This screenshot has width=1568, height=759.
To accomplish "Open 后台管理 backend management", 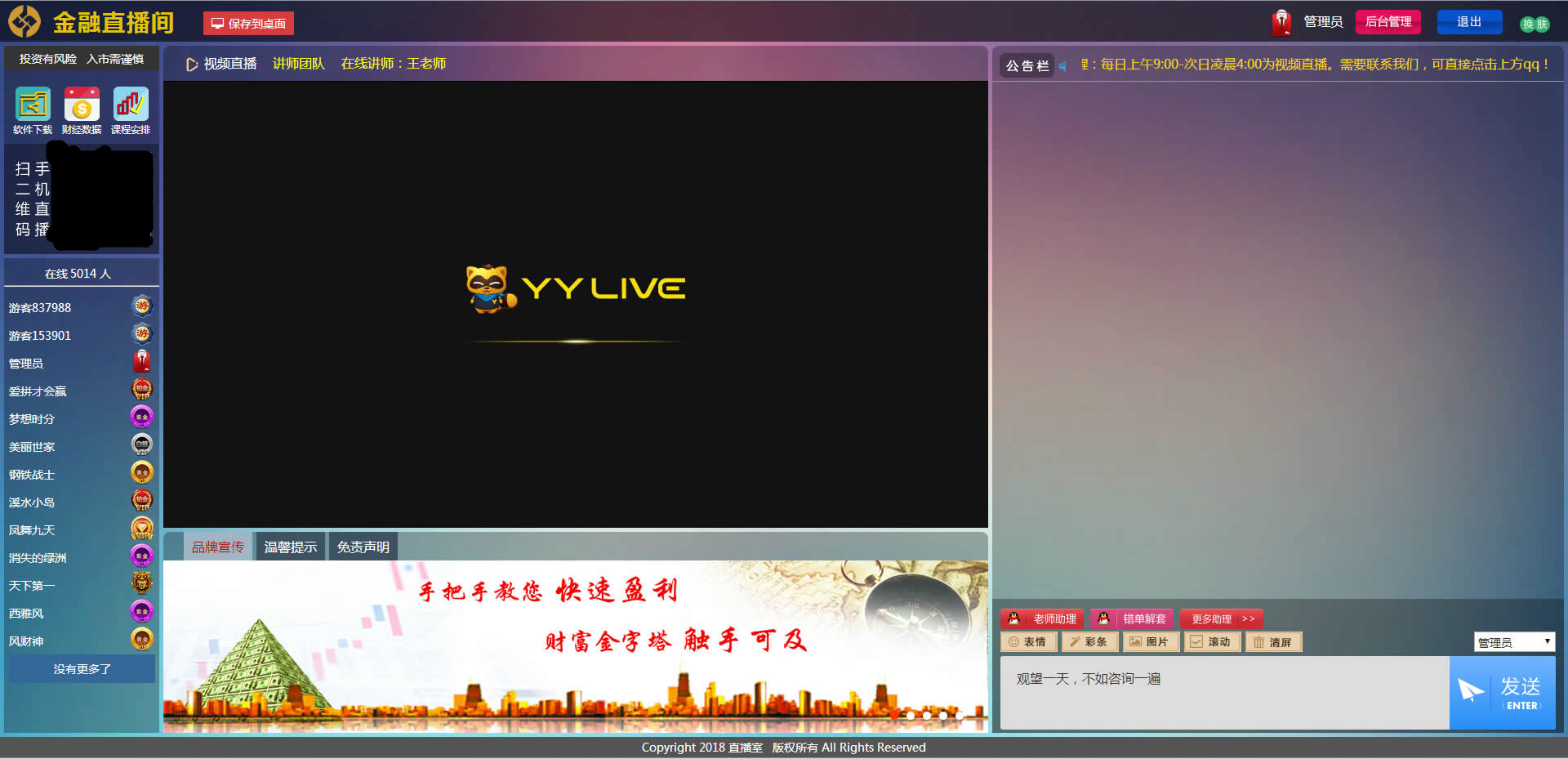I will (x=1388, y=22).
